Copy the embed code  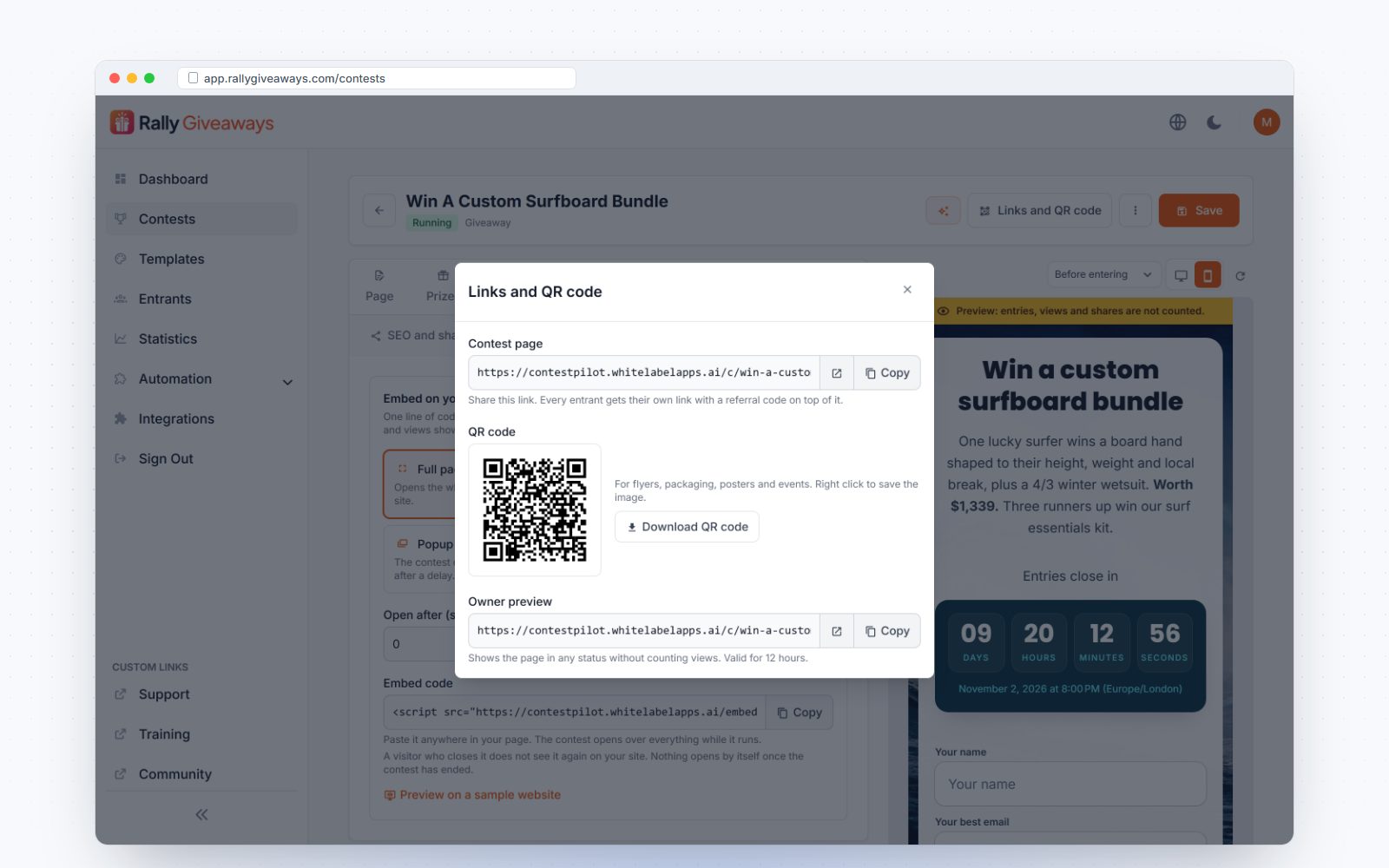[x=800, y=713]
